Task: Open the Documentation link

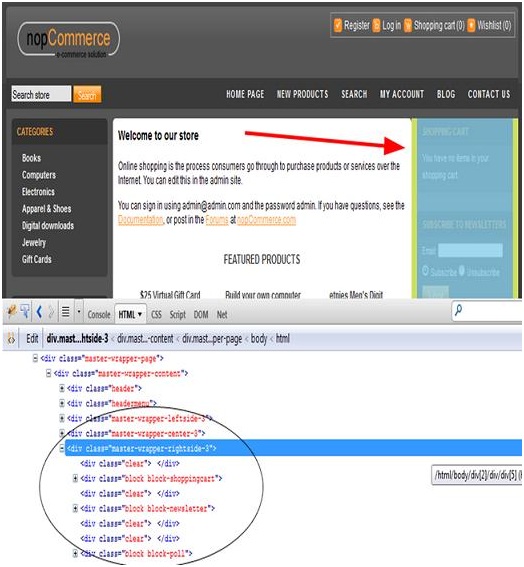Action: coord(140,219)
